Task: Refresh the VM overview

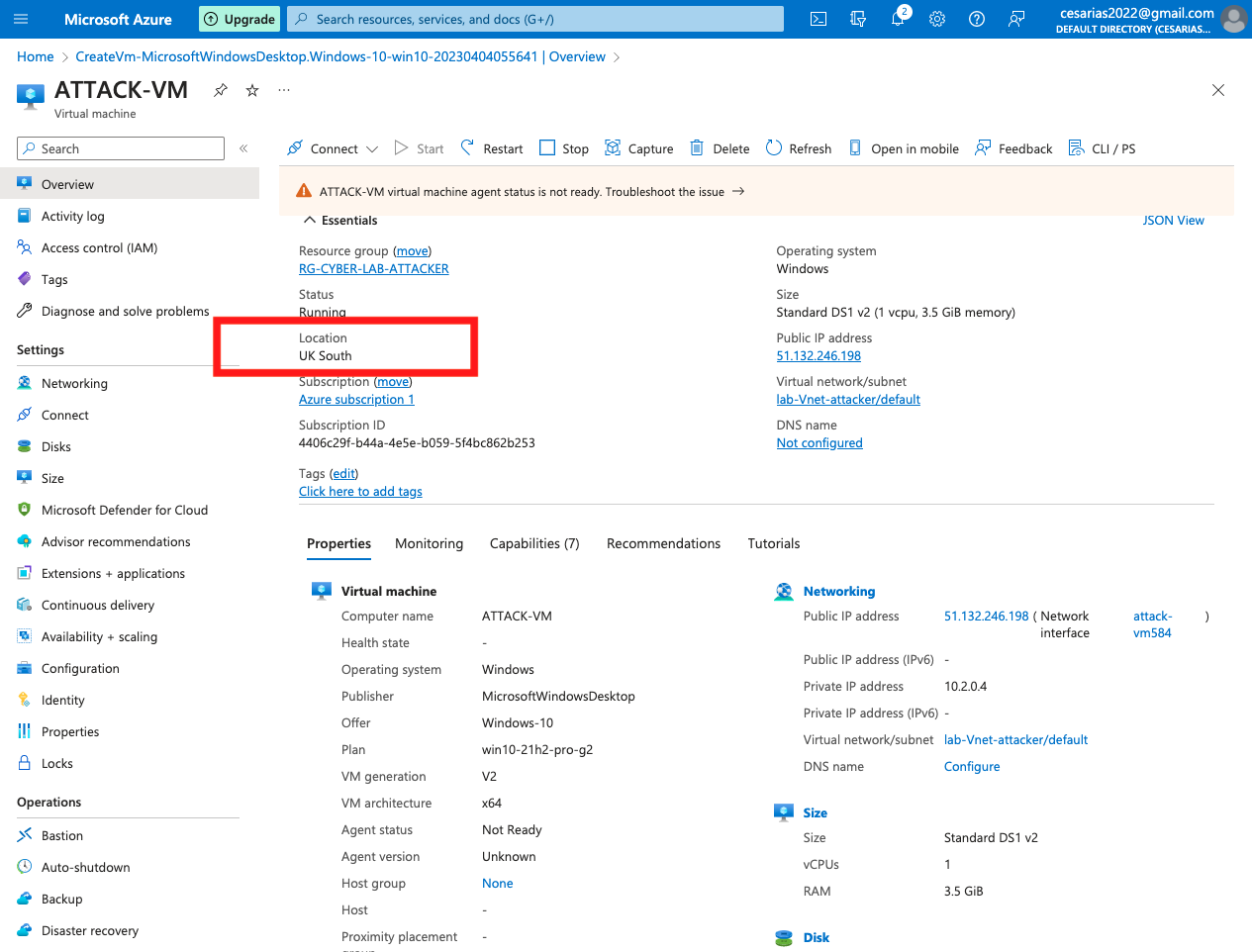Action: coord(799,148)
